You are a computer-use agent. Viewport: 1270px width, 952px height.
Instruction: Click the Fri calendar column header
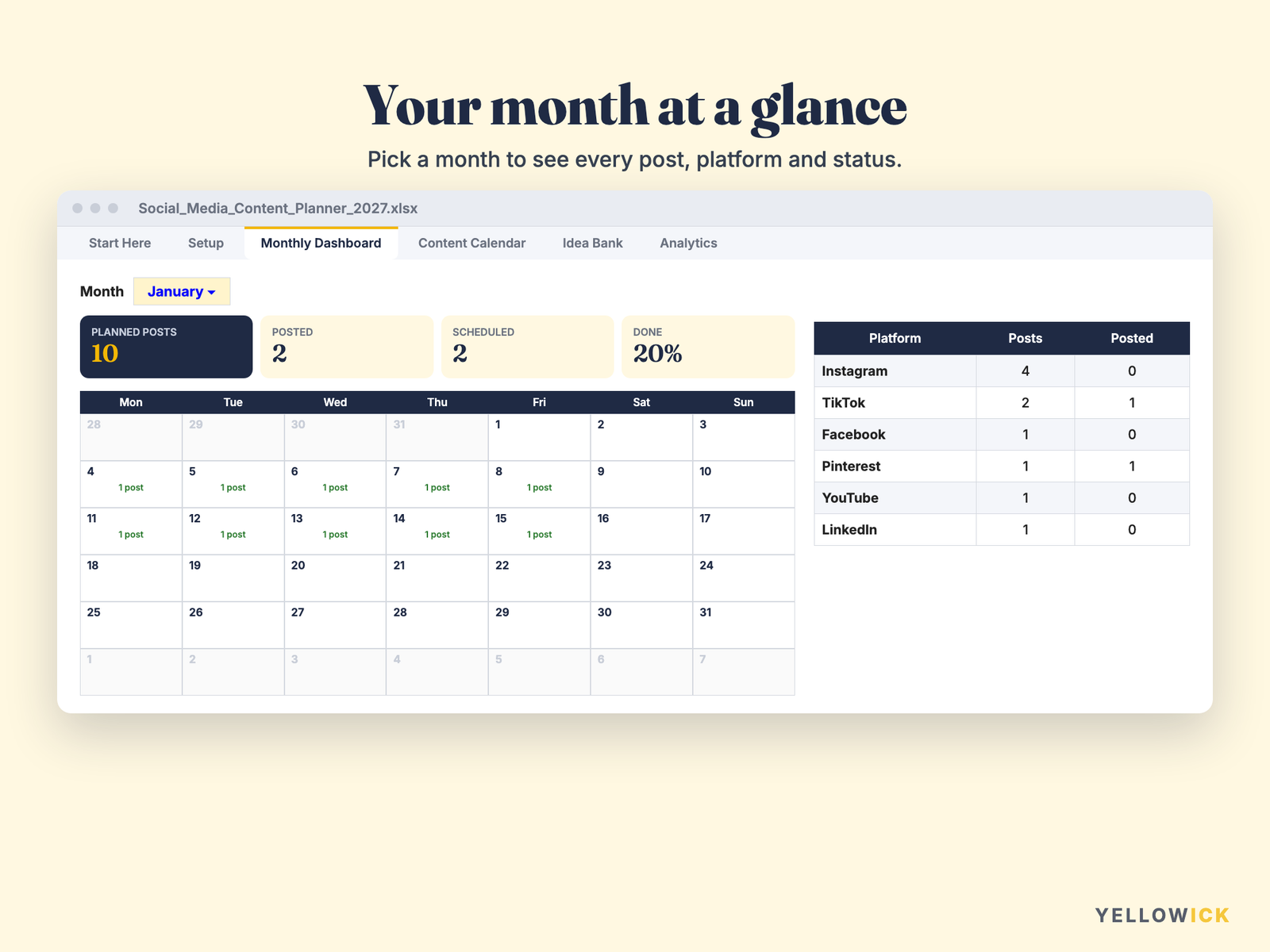[539, 402]
